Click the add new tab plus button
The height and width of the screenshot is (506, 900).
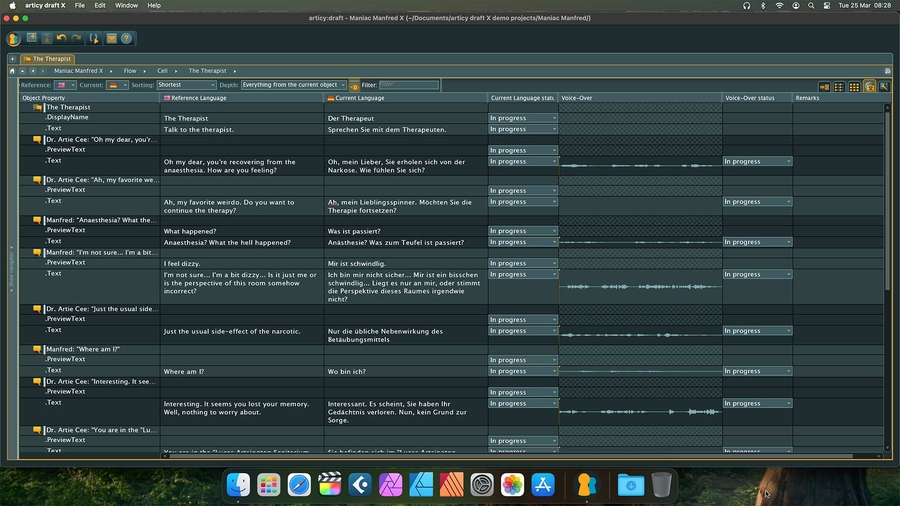(x=12, y=59)
